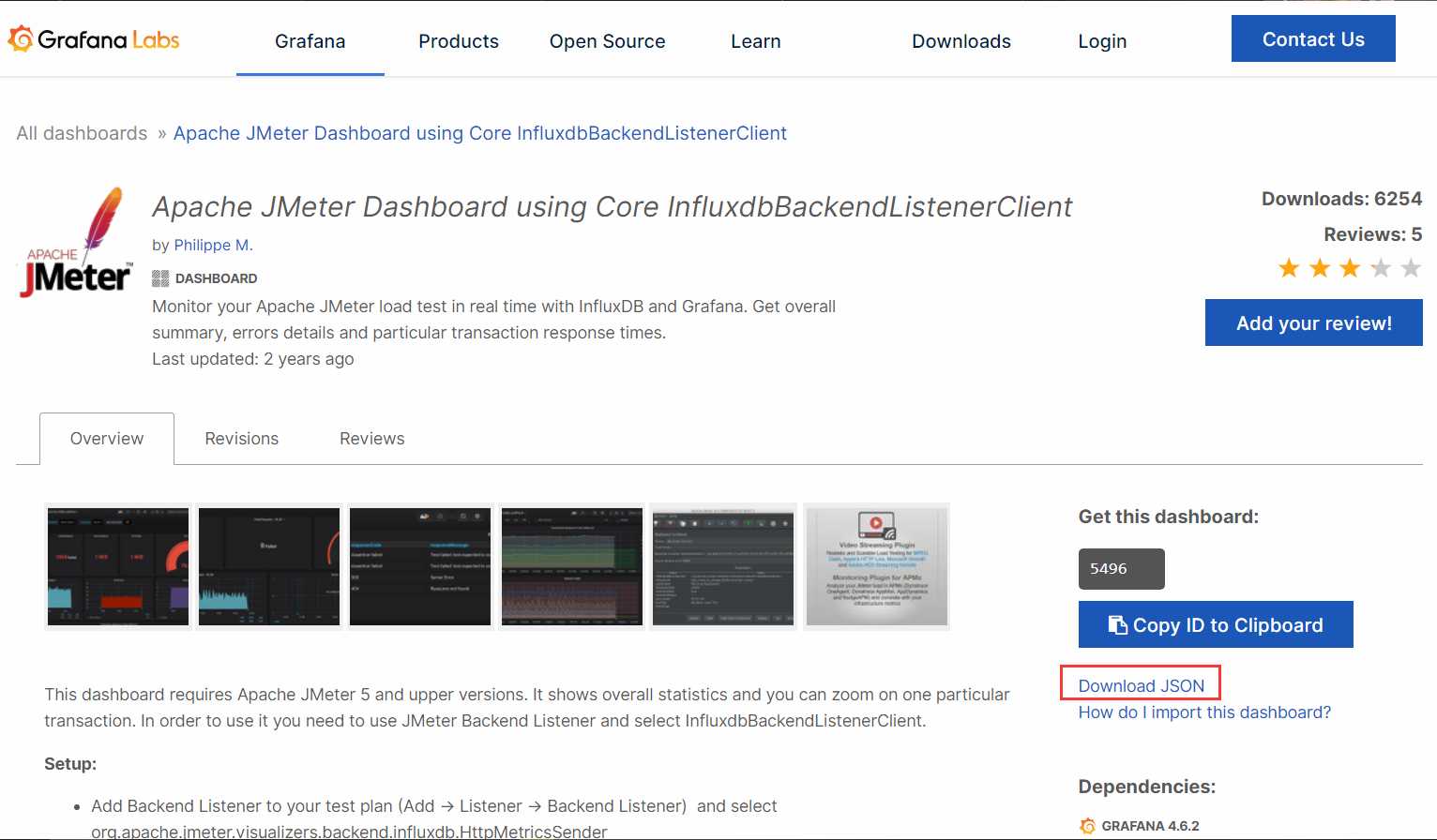The height and width of the screenshot is (840, 1437).
Task: Click the Grafana Labs logo
Action: [x=94, y=39]
